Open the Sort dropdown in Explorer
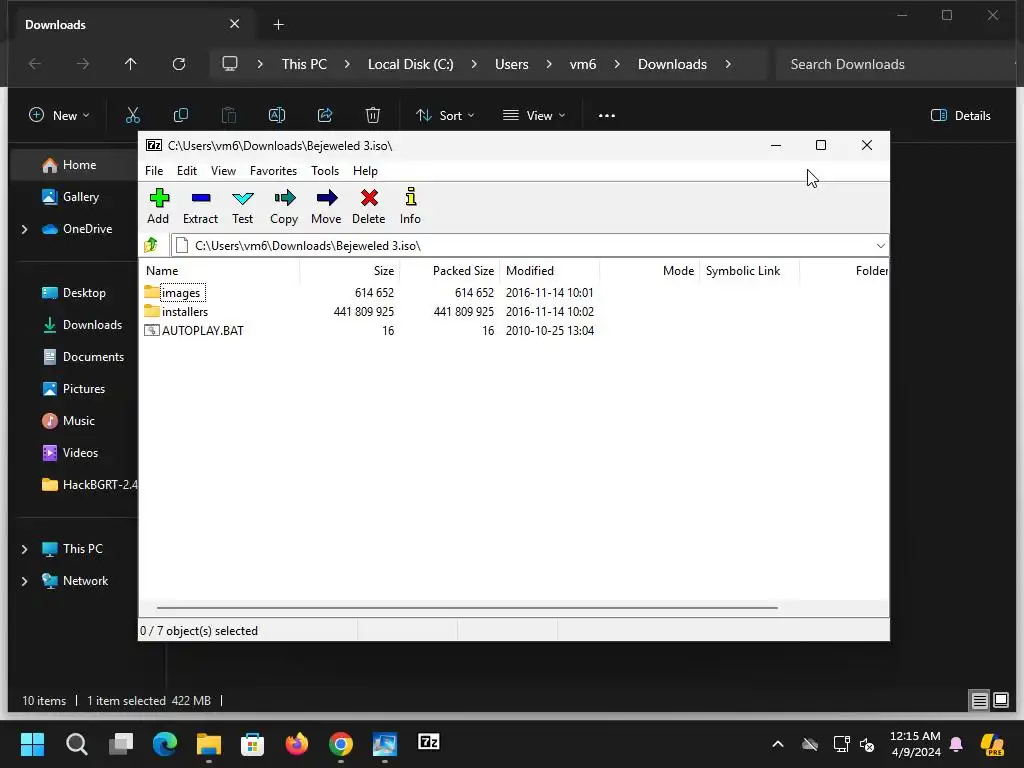The width and height of the screenshot is (1024, 768). (445, 116)
